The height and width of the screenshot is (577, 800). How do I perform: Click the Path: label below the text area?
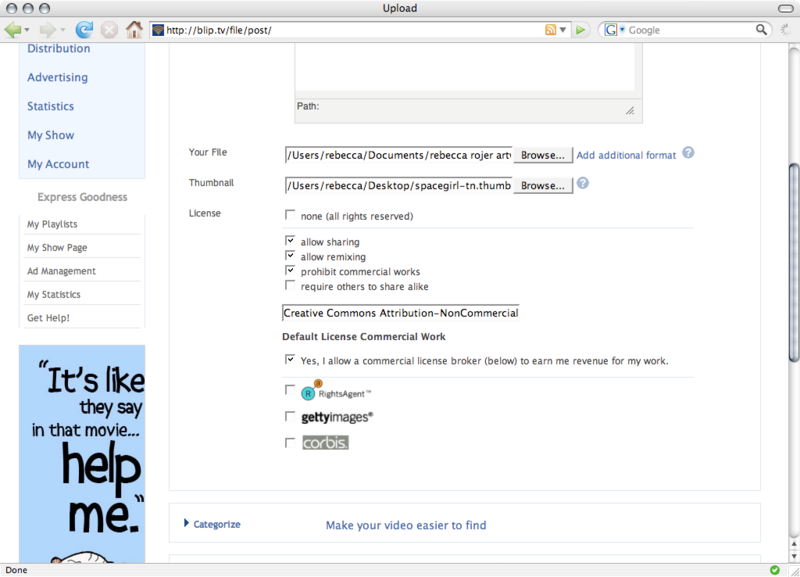pyautogui.click(x=308, y=106)
